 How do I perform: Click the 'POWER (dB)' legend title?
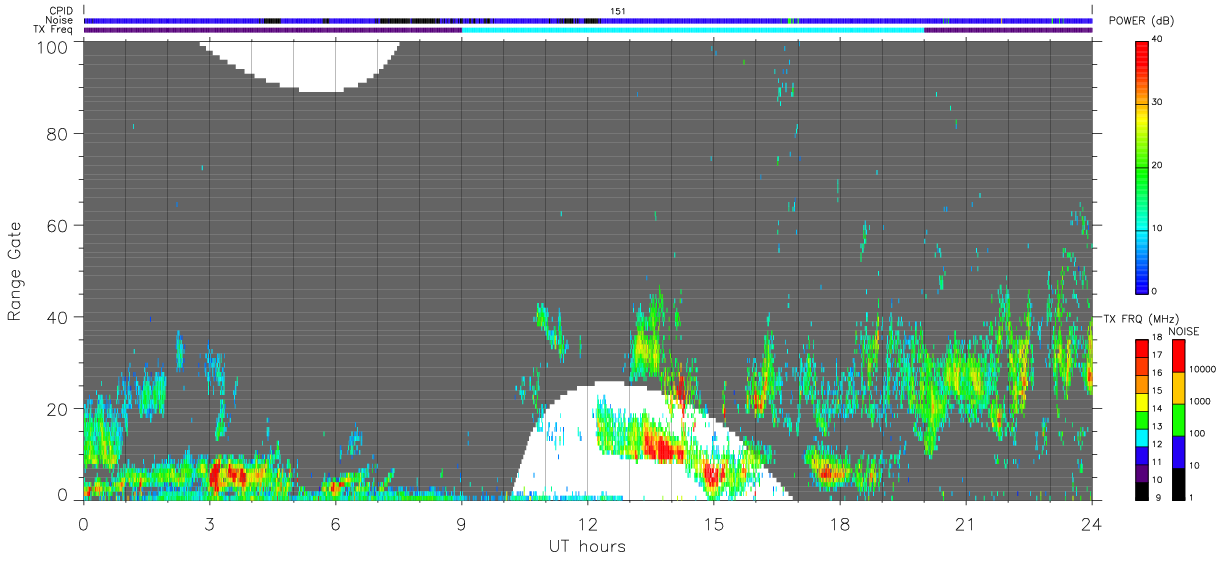coord(1142,21)
